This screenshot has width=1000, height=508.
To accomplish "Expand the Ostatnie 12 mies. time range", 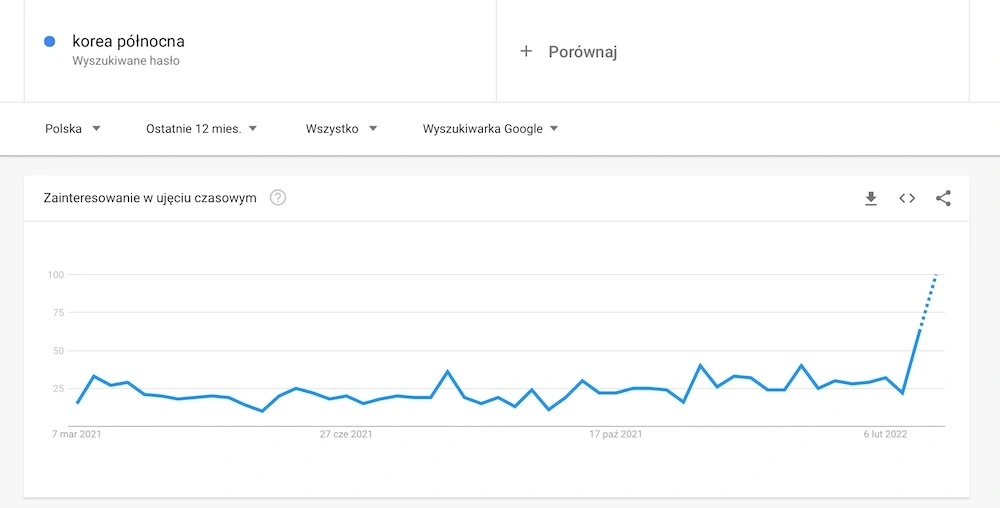I will click(202, 129).
